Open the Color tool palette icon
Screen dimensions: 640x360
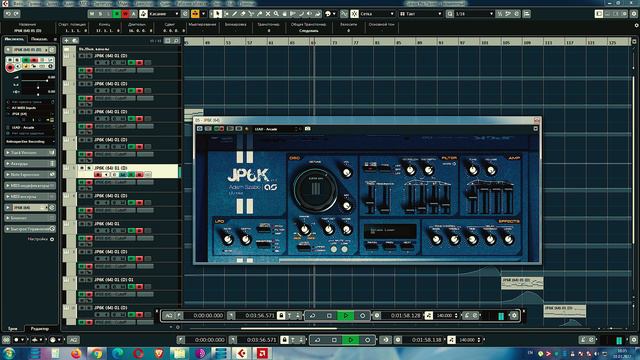coord(328,14)
